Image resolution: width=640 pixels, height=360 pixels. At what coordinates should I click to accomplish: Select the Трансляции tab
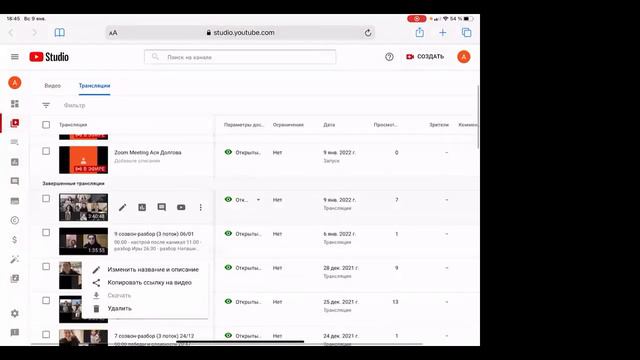pos(94,86)
